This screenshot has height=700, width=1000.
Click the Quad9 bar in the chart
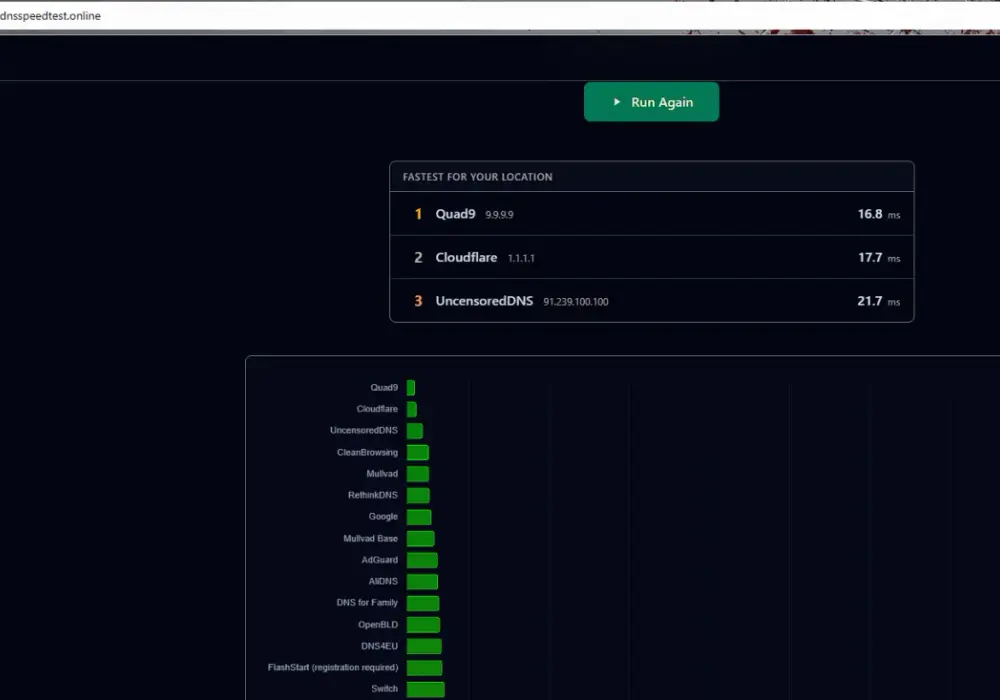411,388
